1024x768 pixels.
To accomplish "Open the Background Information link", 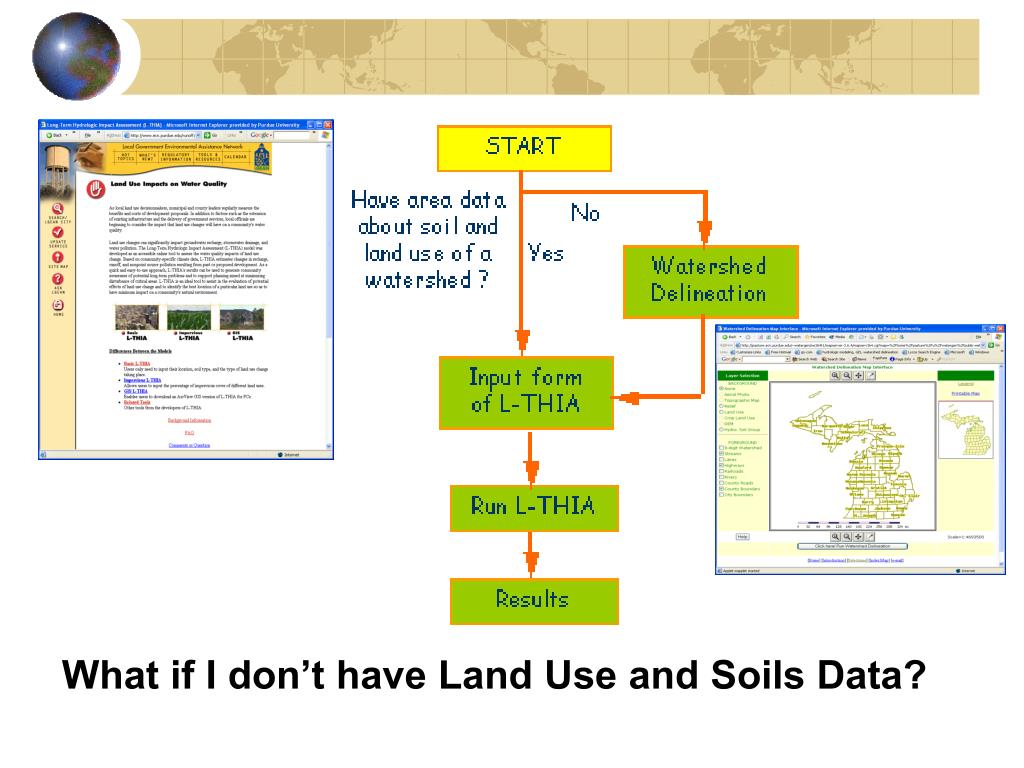I will (x=189, y=421).
